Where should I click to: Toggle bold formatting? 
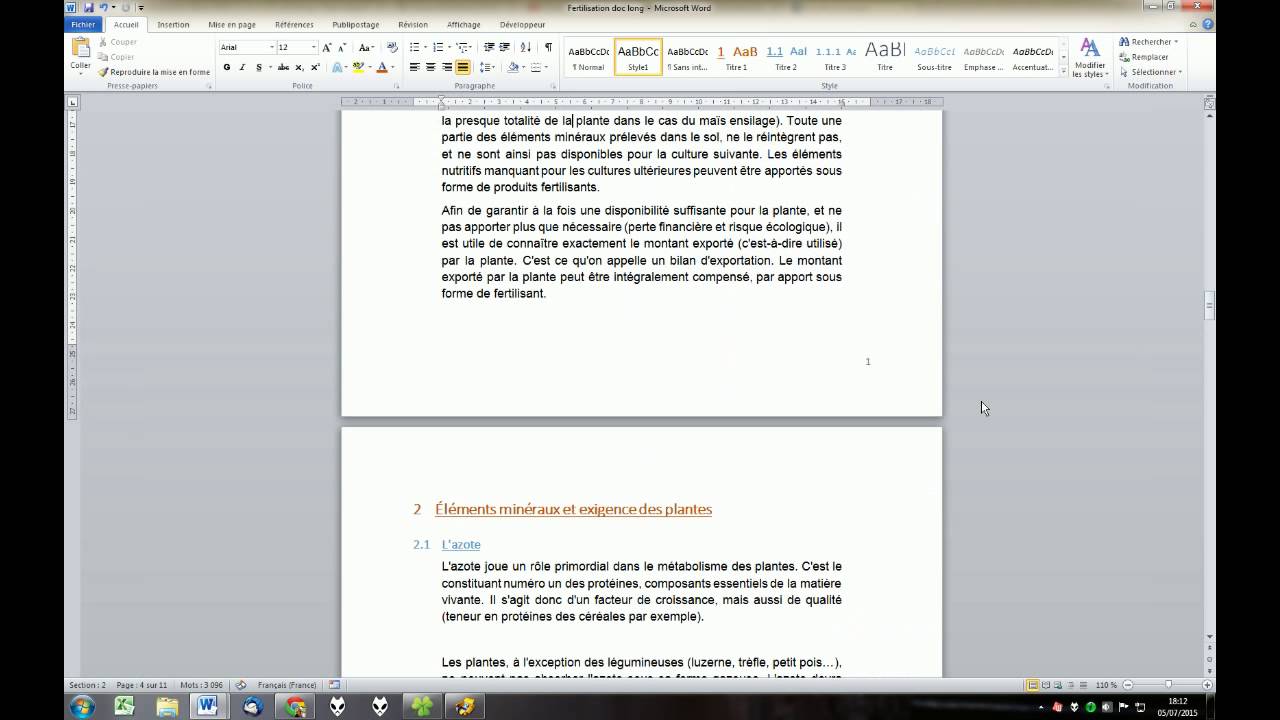coord(227,67)
